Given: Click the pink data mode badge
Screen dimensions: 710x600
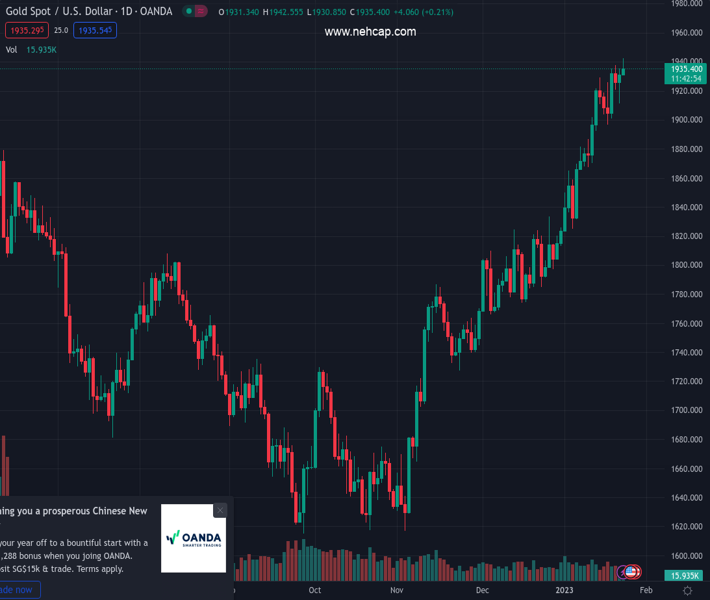Looking at the screenshot, I should 201,11.
